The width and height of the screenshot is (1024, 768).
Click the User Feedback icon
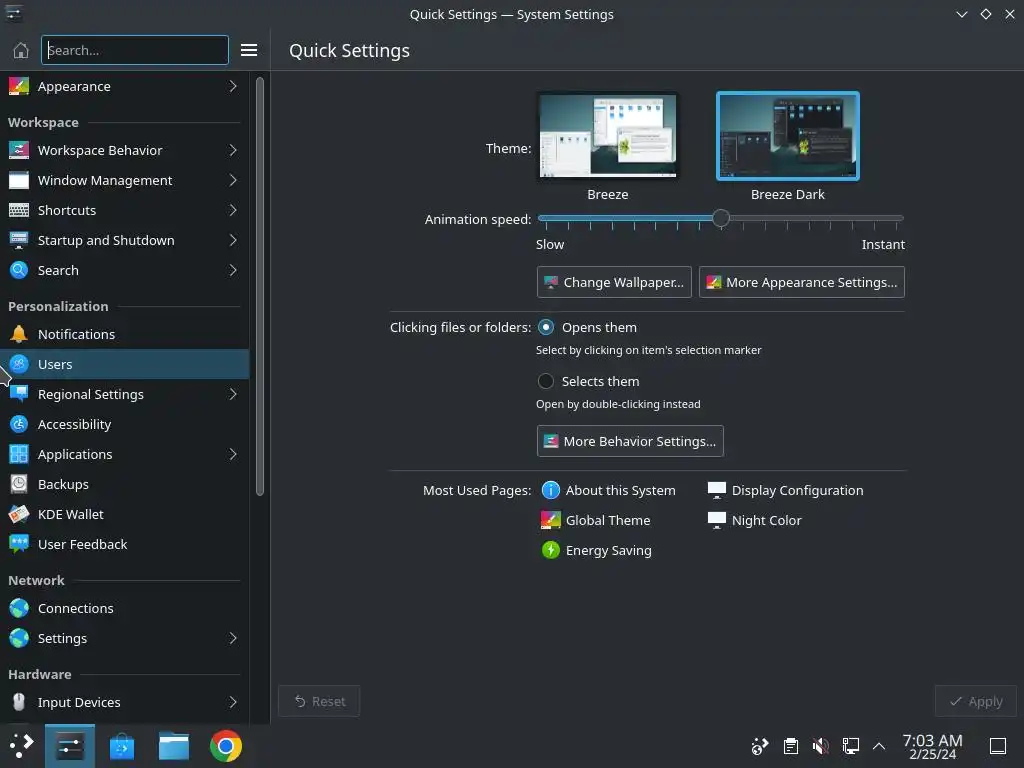19,545
